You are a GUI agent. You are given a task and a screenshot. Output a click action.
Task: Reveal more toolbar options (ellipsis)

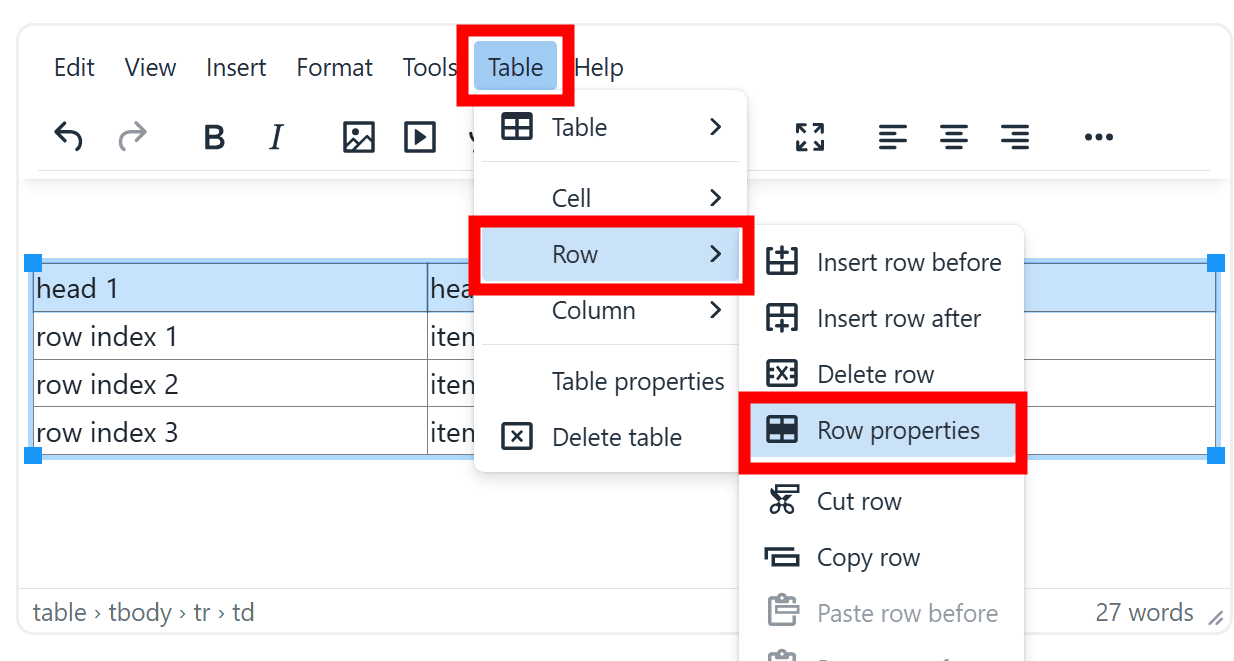click(x=1098, y=137)
